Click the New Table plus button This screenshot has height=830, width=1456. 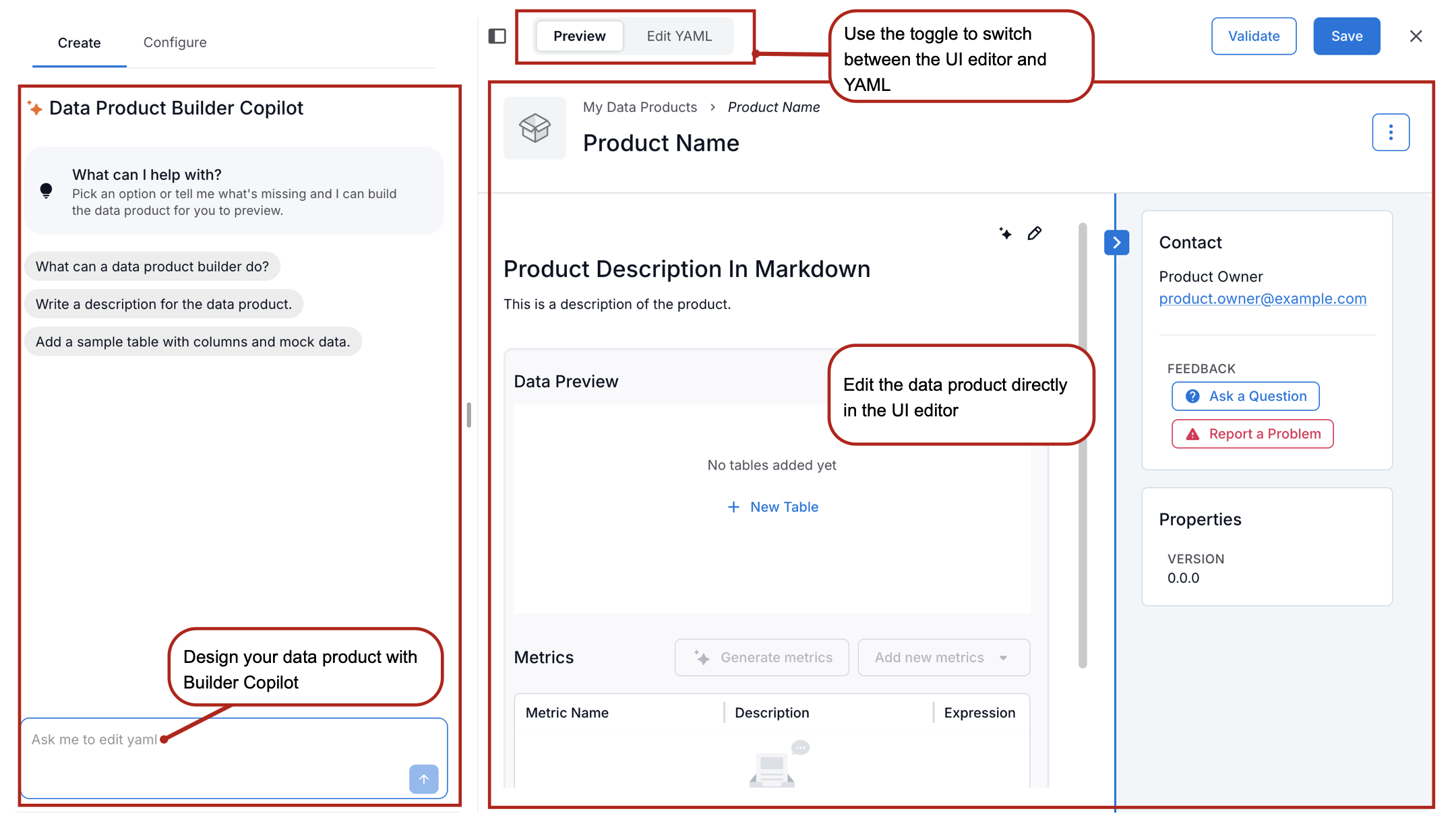[772, 507]
